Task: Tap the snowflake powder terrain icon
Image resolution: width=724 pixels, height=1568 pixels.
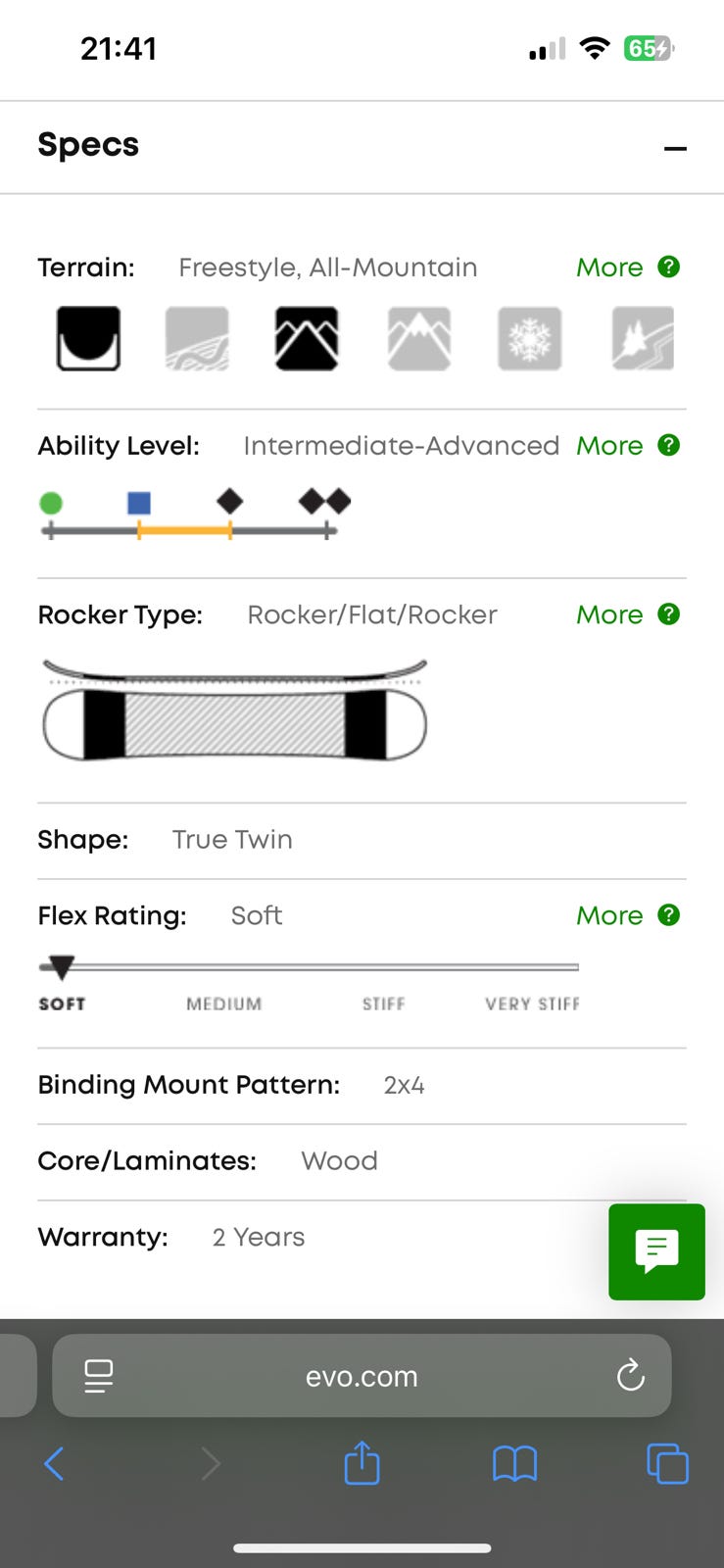Action: (x=529, y=338)
